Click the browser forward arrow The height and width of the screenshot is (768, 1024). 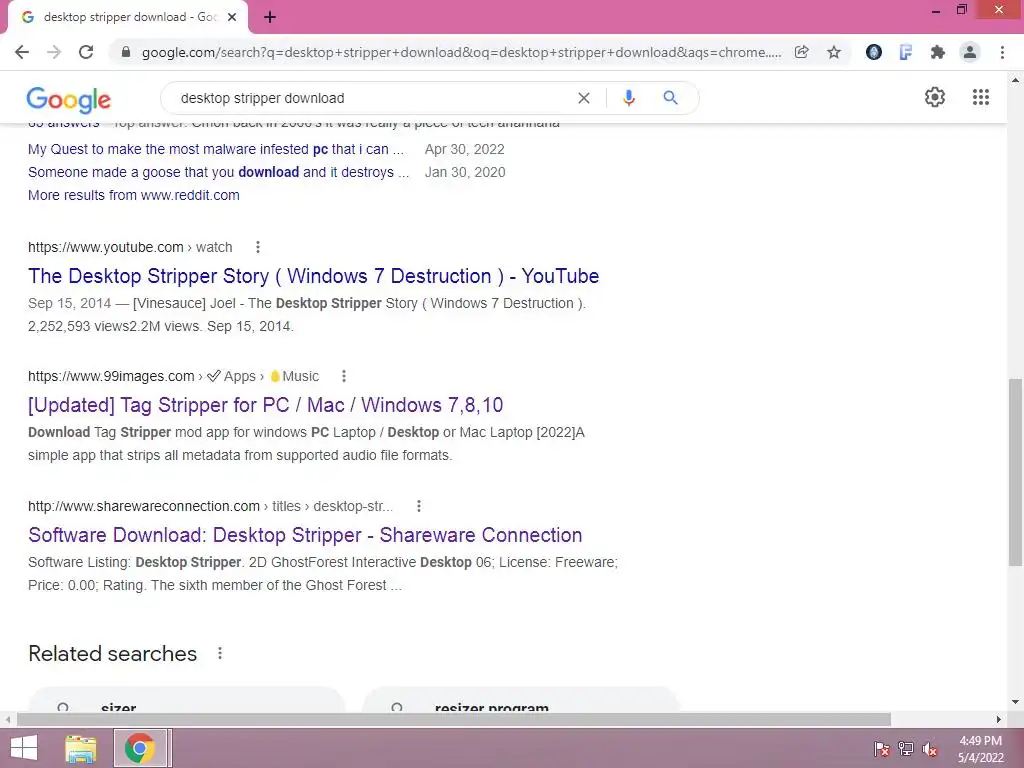click(54, 52)
